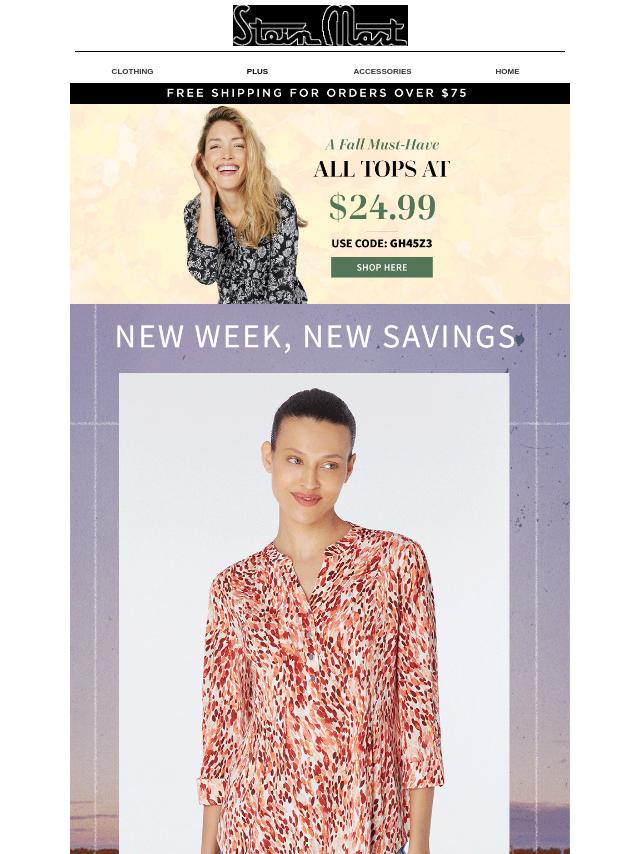
Task: Click the free shipping over $75 banner
Action: (x=320, y=93)
